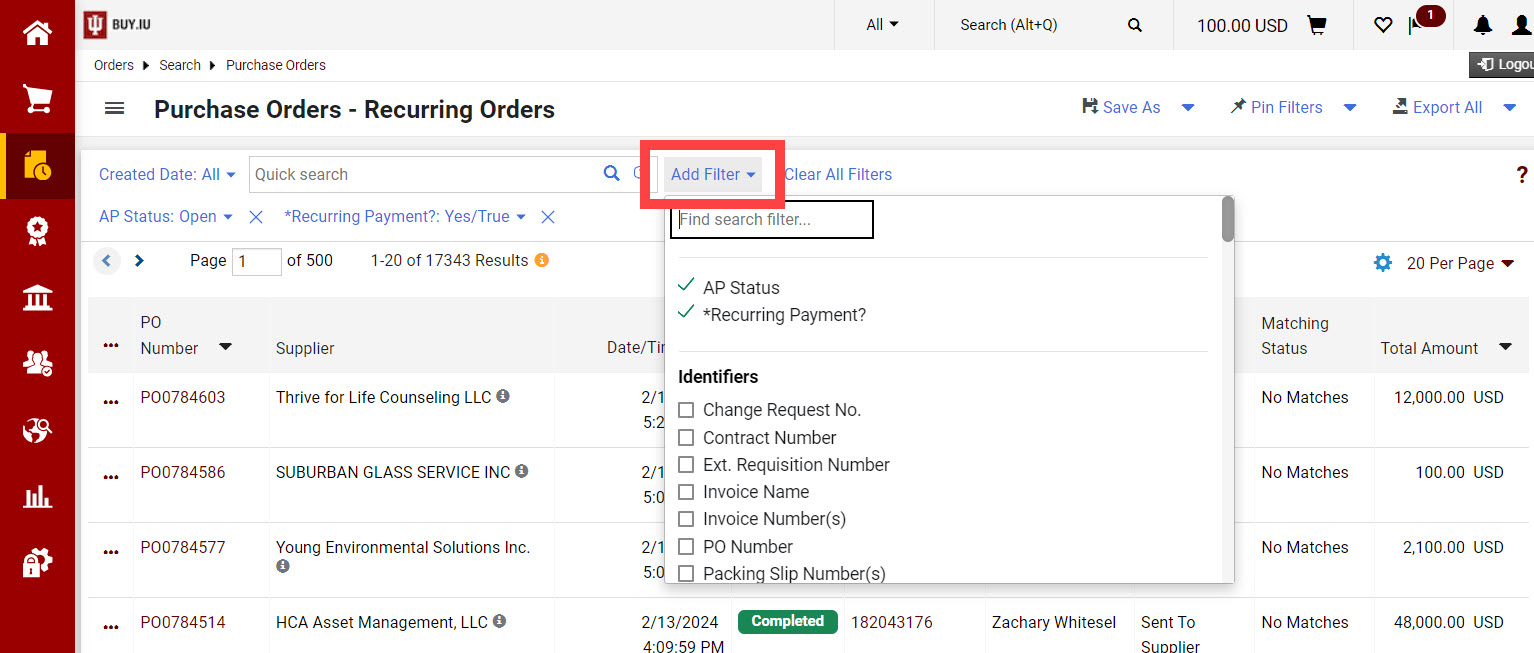This screenshot has height=653, width=1534.
Task: Open favorites heart icon
Action: coord(1383,25)
